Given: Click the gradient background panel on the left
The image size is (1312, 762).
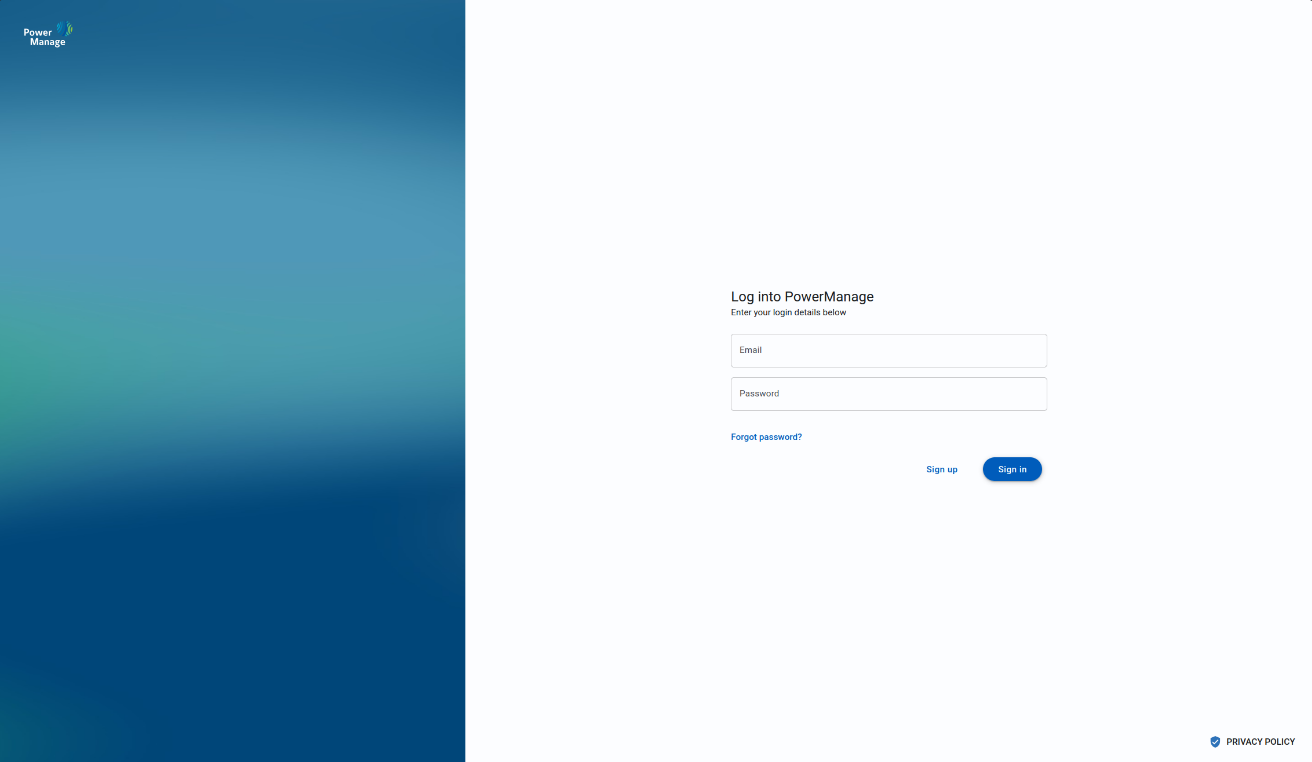Looking at the screenshot, I should click(230, 400).
